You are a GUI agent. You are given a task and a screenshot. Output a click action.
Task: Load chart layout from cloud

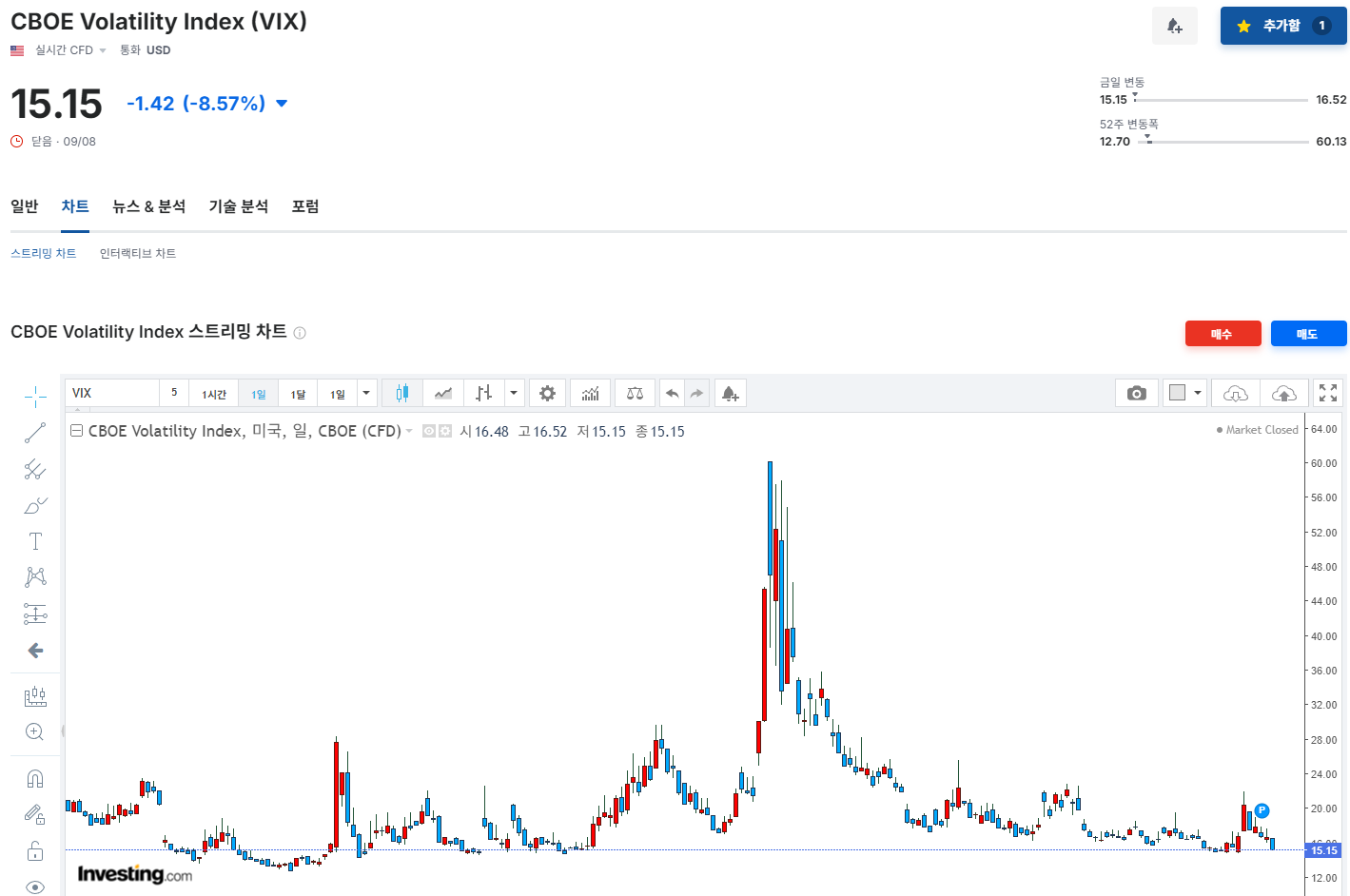pyautogui.click(x=1236, y=393)
